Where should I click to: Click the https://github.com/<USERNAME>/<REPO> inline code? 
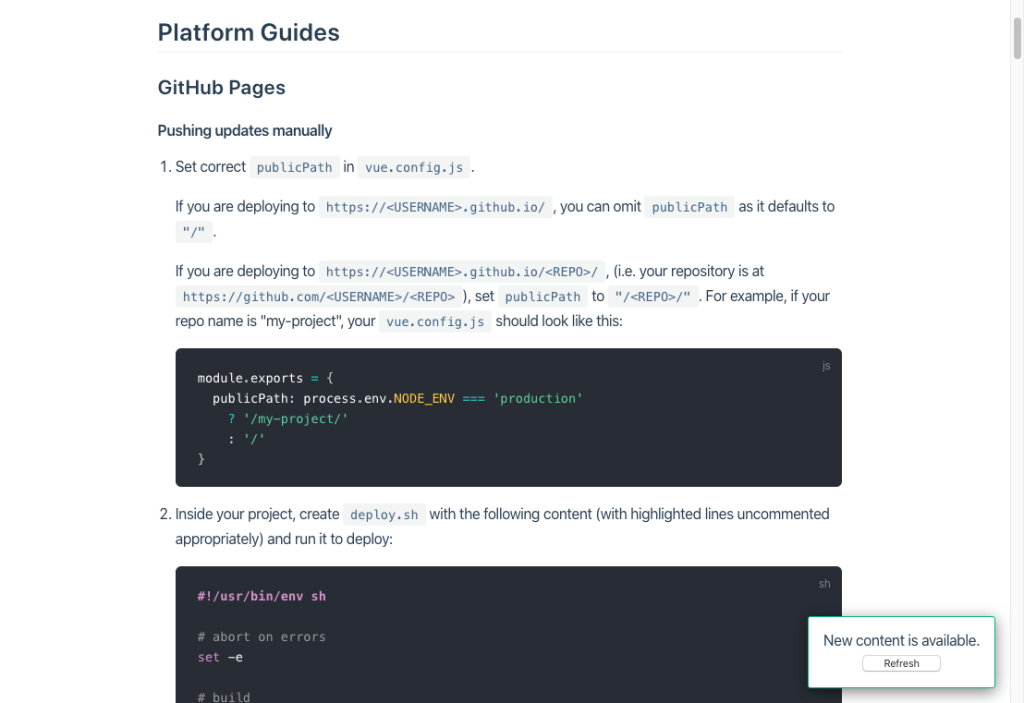(319, 297)
